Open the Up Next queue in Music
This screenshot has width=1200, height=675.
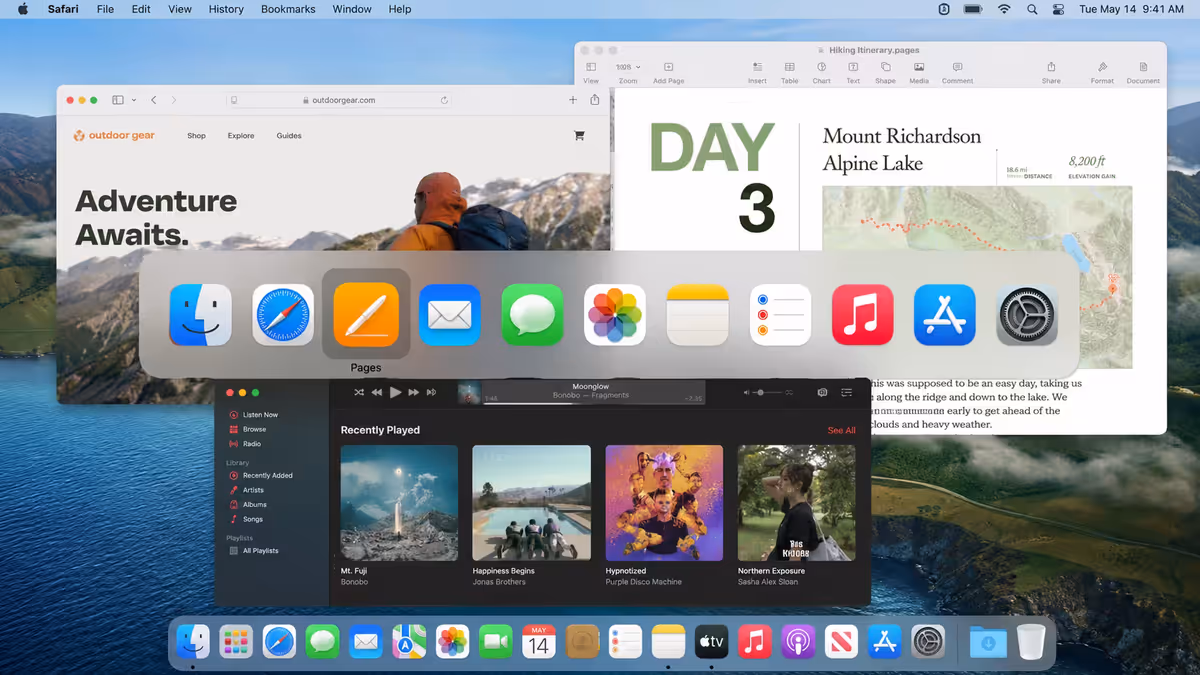[x=847, y=393]
